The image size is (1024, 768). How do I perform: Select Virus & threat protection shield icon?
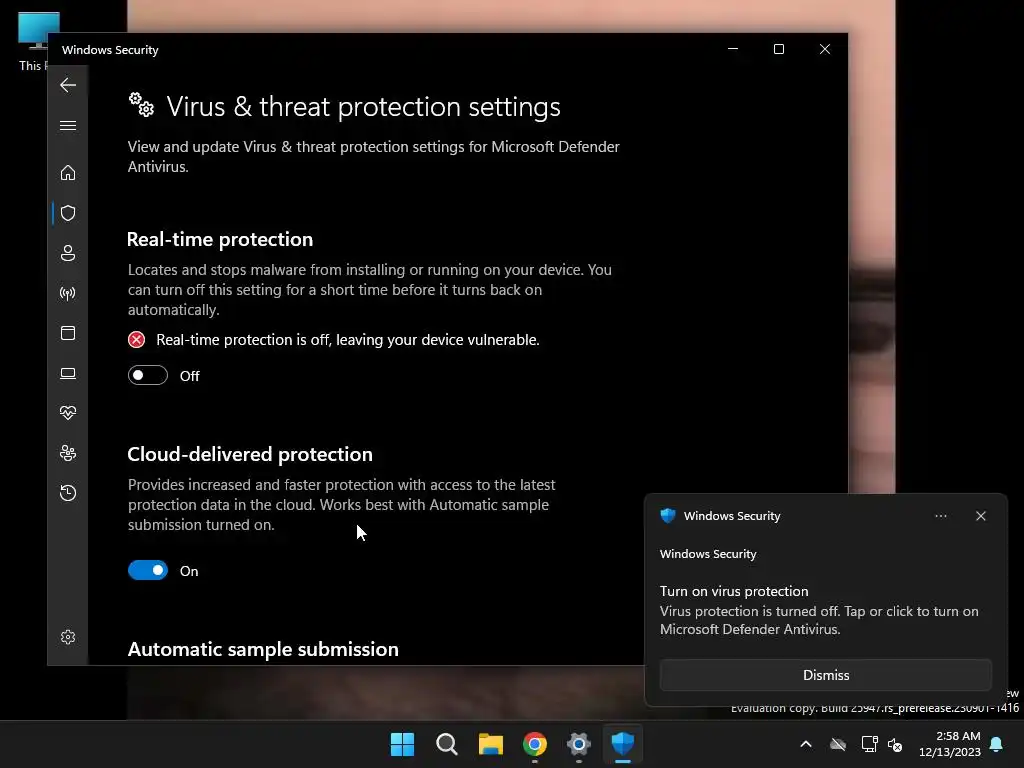click(x=68, y=213)
